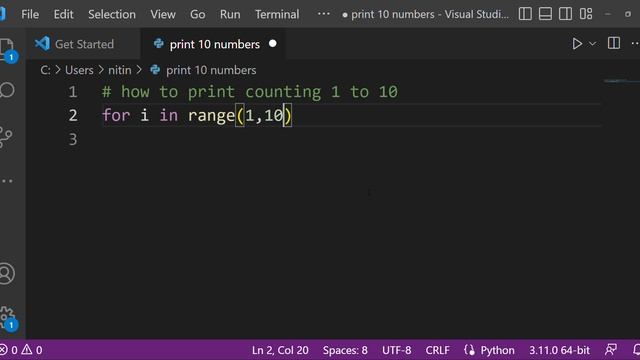Open the File menu
The width and height of the screenshot is (640, 360).
pos(30,14)
